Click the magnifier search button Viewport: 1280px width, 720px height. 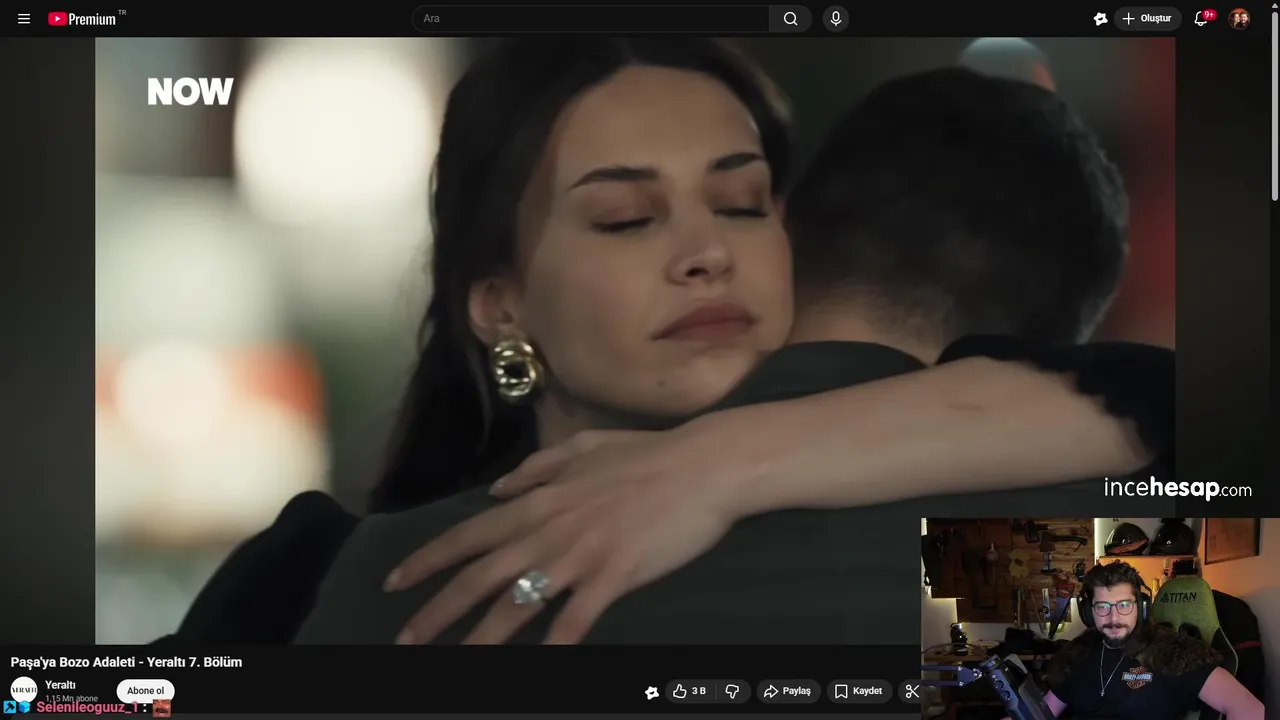[x=791, y=19]
